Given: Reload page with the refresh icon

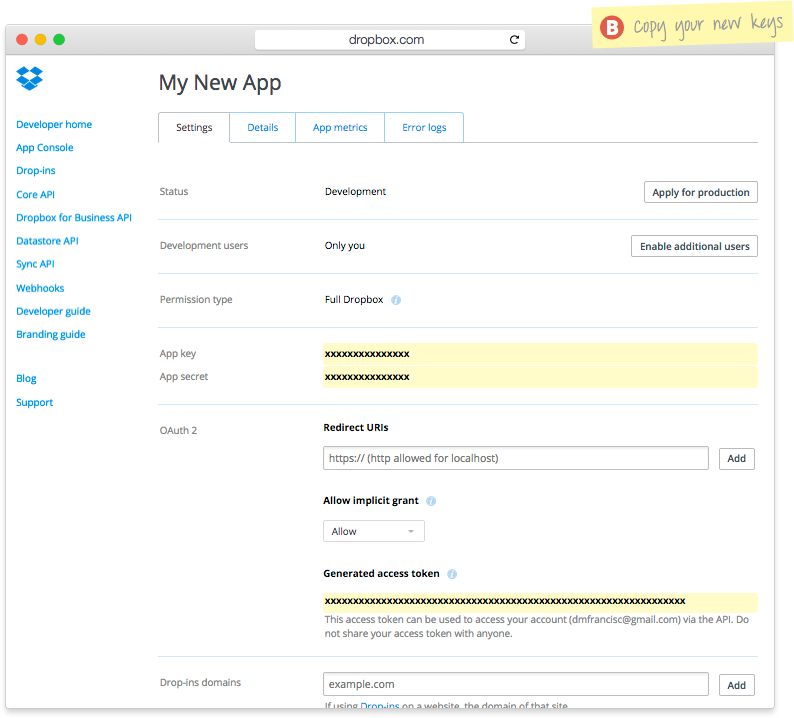Looking at the screenshot, I should click(x=514, y=39).
